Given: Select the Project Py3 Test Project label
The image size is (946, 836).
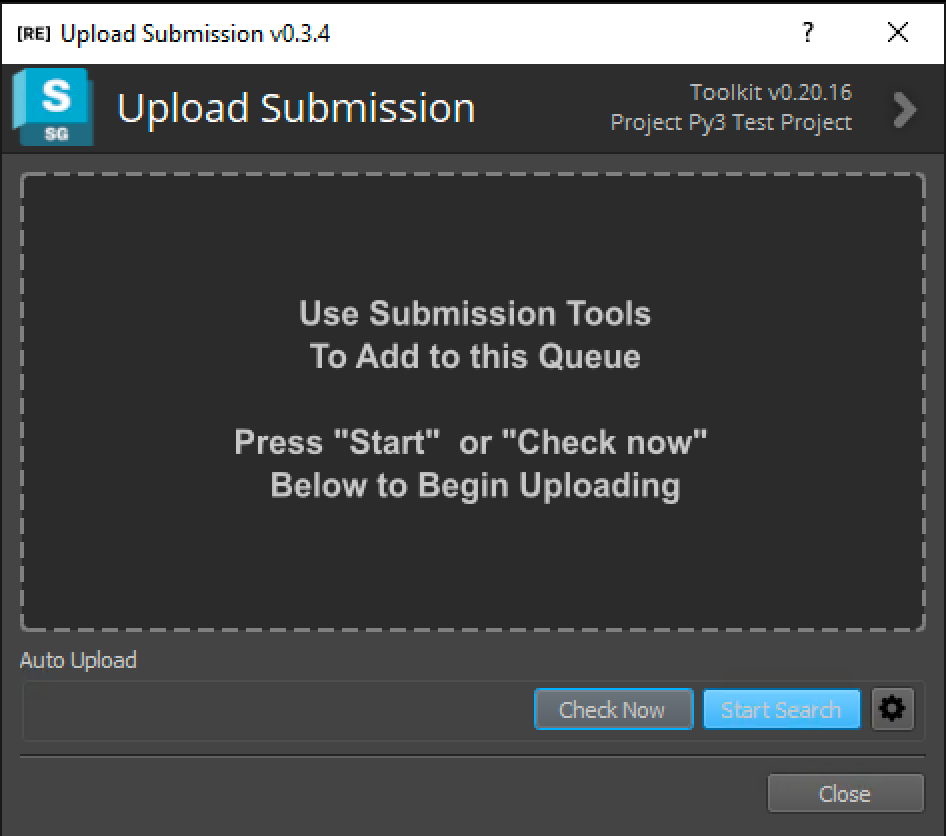Looking at the screenshot, I should point(731,122).
